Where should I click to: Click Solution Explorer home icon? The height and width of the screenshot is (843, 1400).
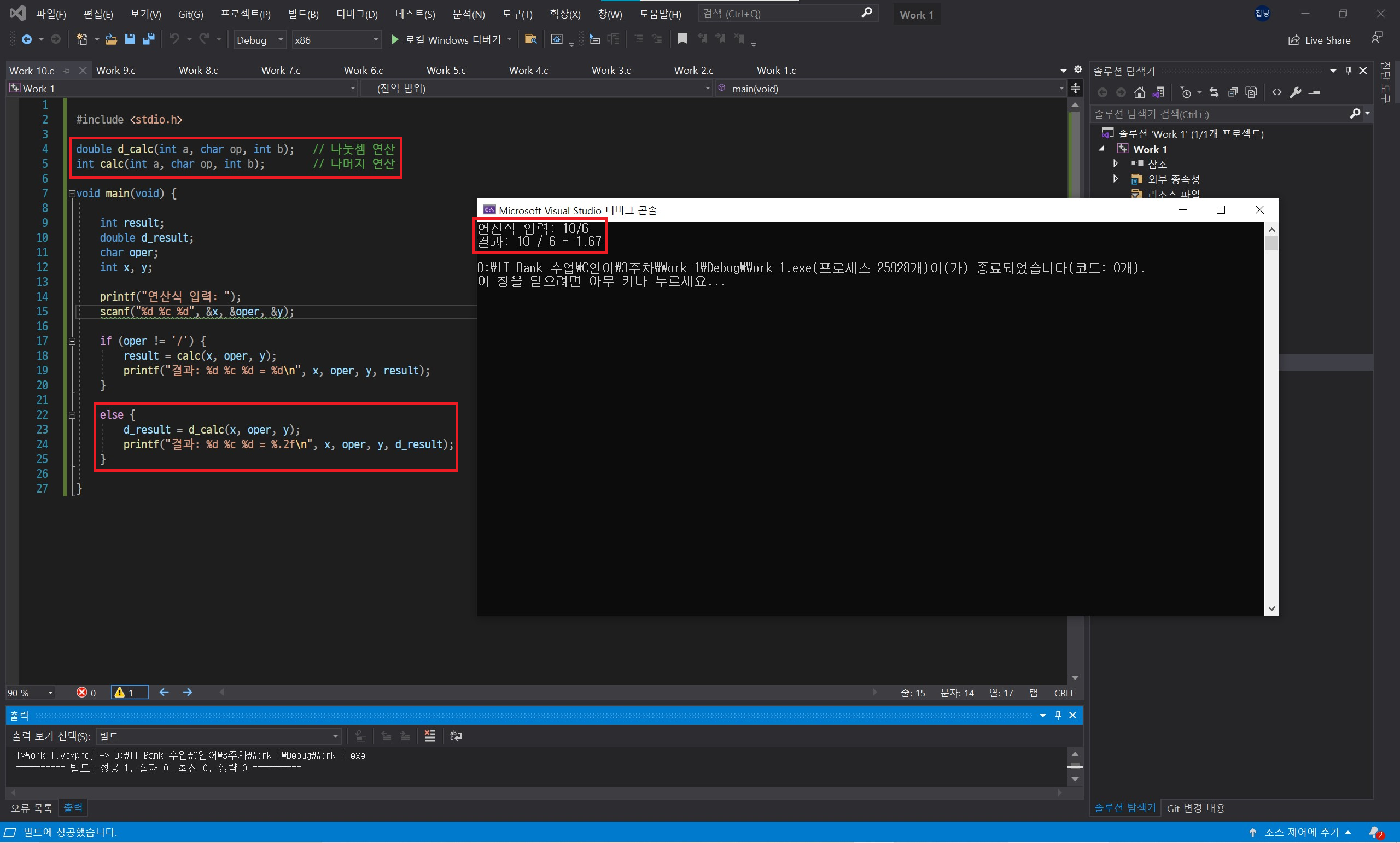pyautogui.click(x=1139, y=92)
